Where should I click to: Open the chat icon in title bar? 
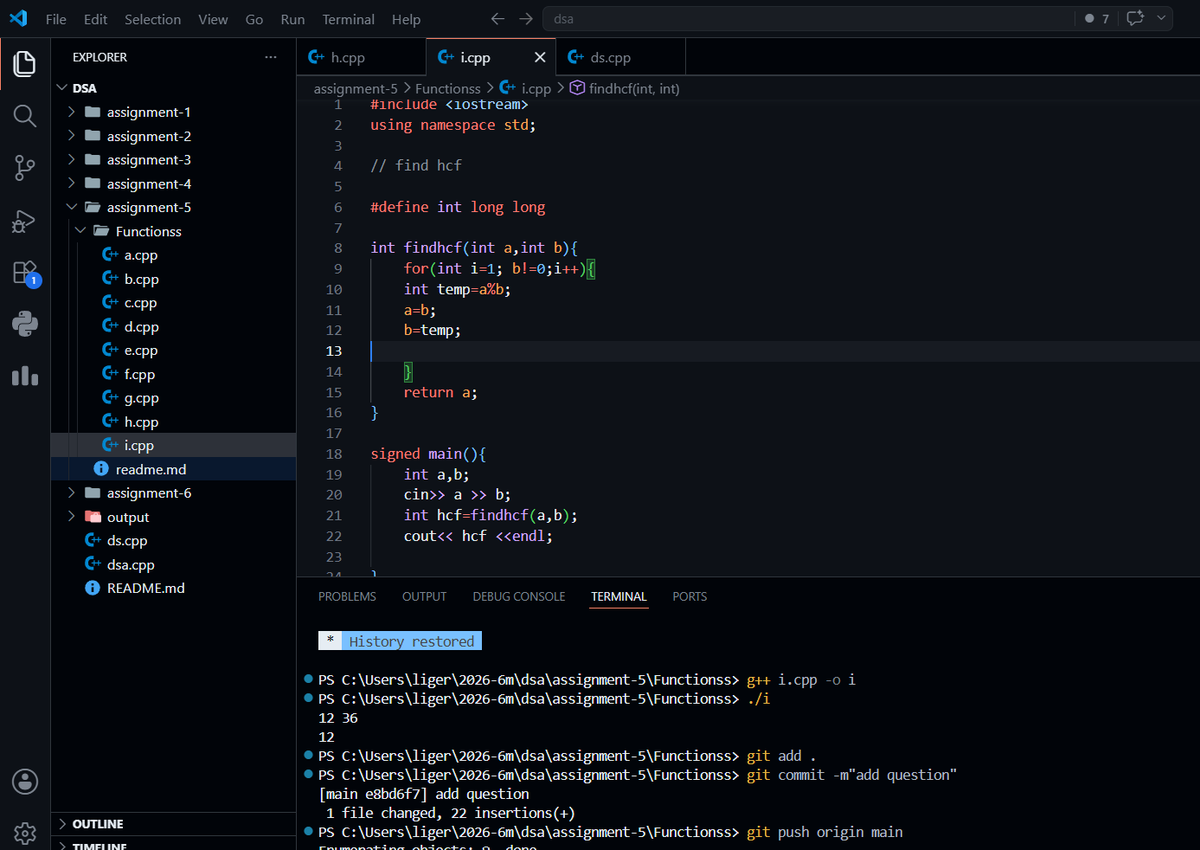[x=1134, y=19]
